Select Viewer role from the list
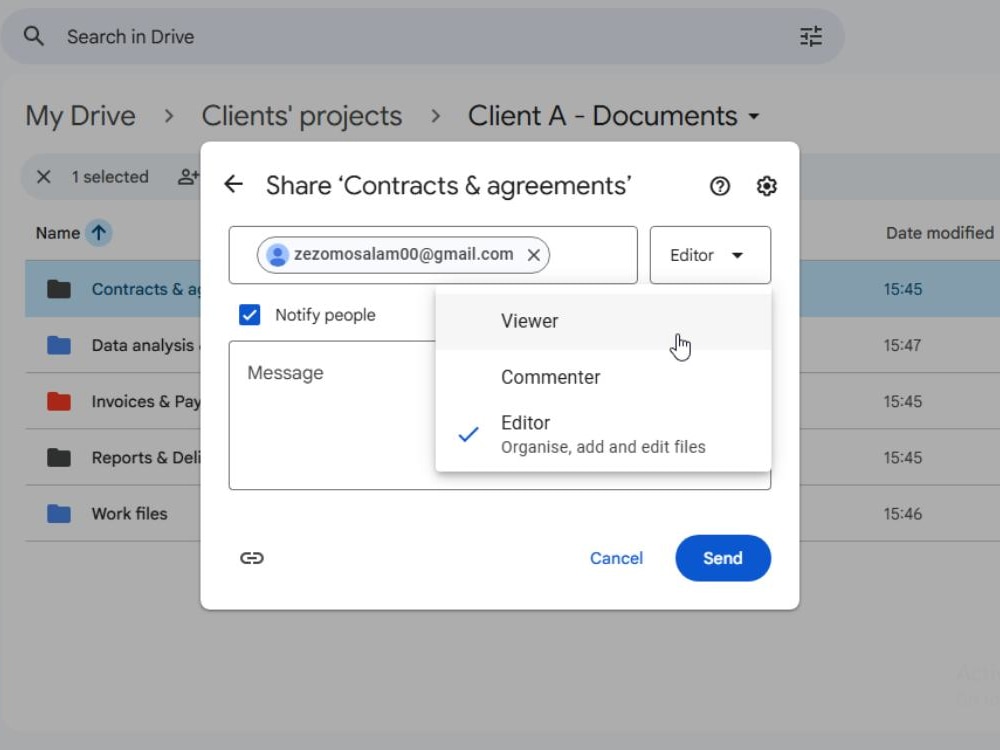1000x750 pixels. point(603,321)
